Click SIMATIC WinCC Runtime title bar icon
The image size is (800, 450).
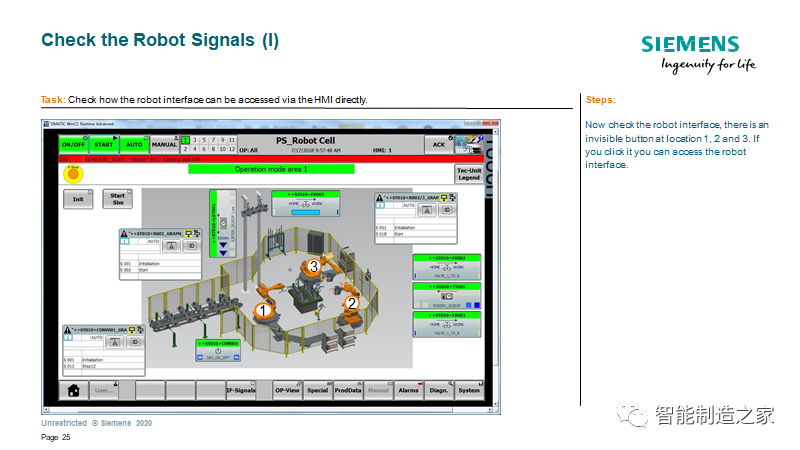pyautogui.click(x=46, y=124)
